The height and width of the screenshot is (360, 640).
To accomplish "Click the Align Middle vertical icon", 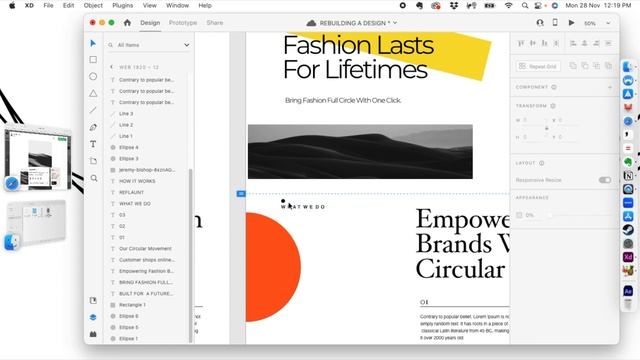I will (x=533, y=43).
